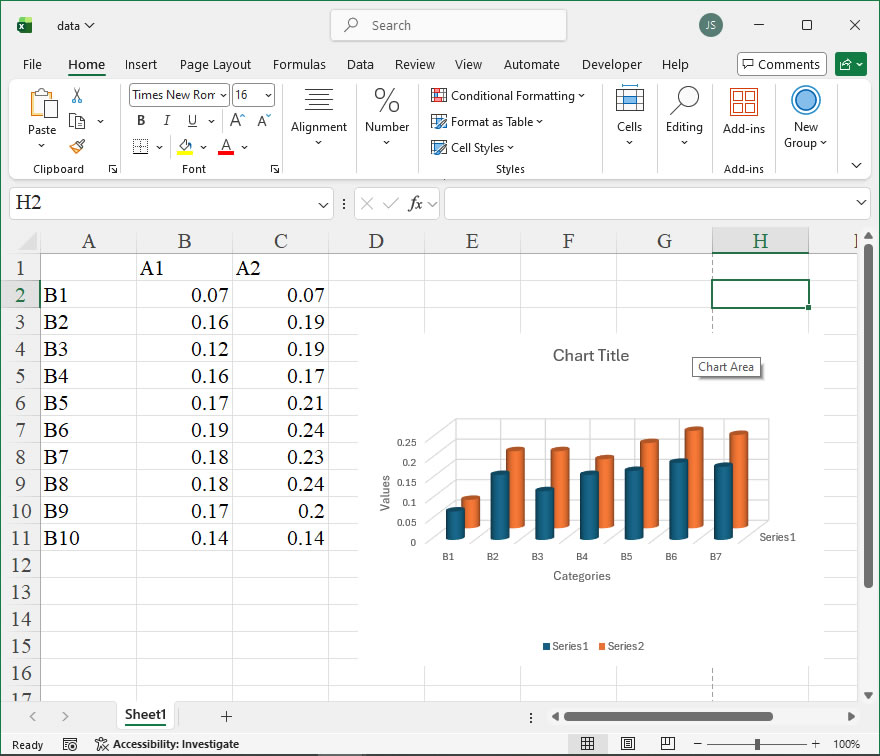This screenshot has height=756, width=880.
Task: Toggle Italic formatting
Action: coord(166,121)
